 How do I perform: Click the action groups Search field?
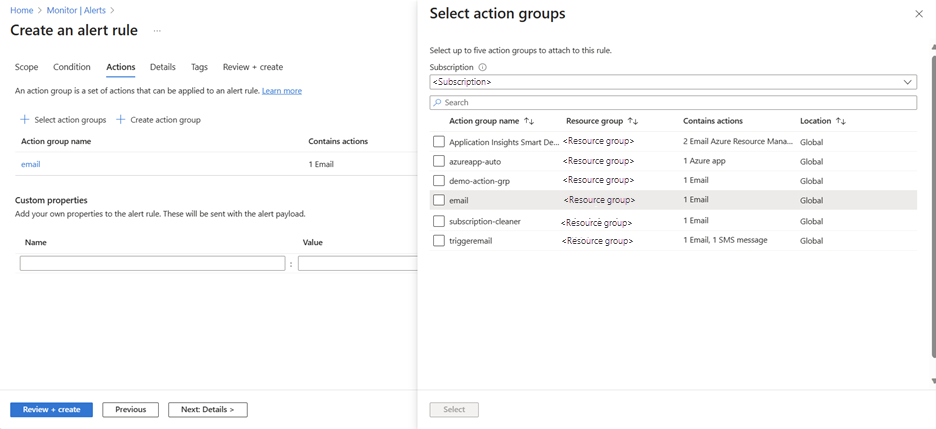pos(673,102)
